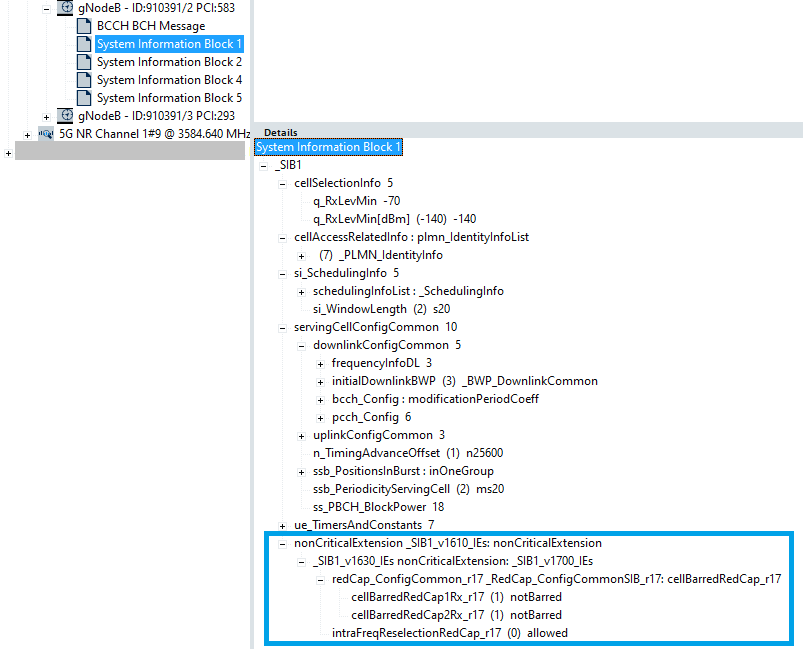803x649 pixels.
Task: Click the System Information Block 4 document icon
Action: 84,80
